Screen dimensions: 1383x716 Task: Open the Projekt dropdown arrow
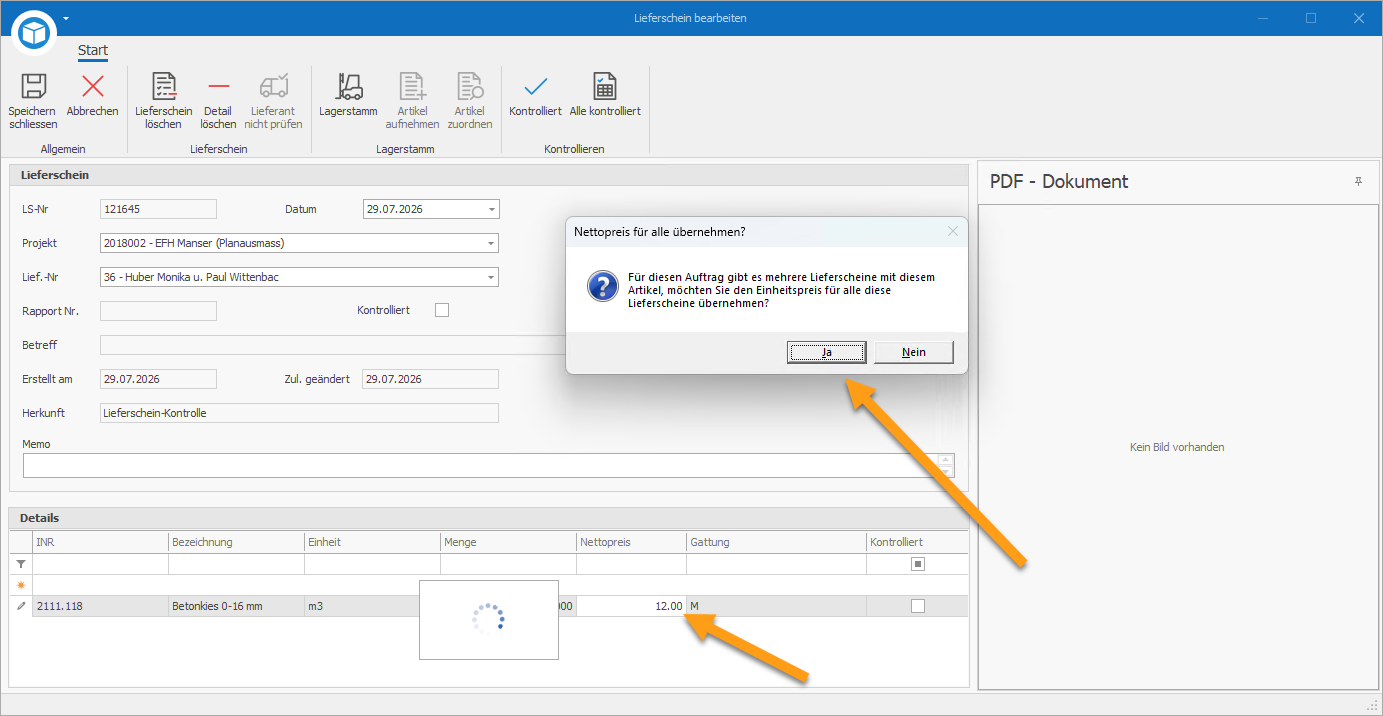click(x=491, y=243)
